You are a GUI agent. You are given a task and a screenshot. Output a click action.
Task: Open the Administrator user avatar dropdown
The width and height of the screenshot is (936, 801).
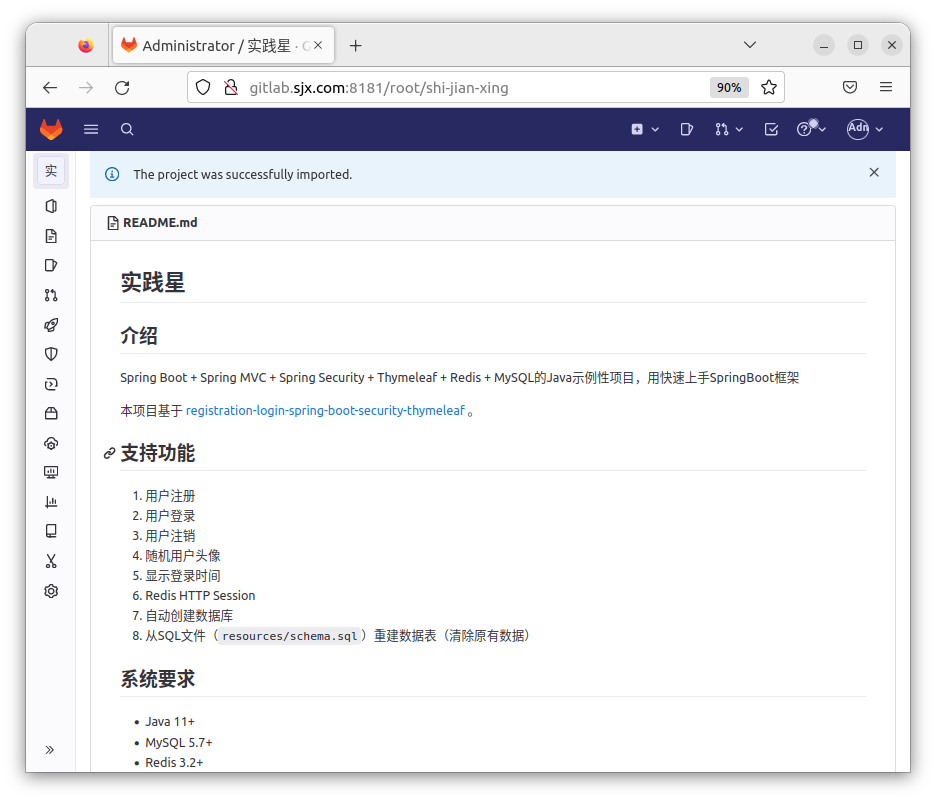(x=865, y=129)
